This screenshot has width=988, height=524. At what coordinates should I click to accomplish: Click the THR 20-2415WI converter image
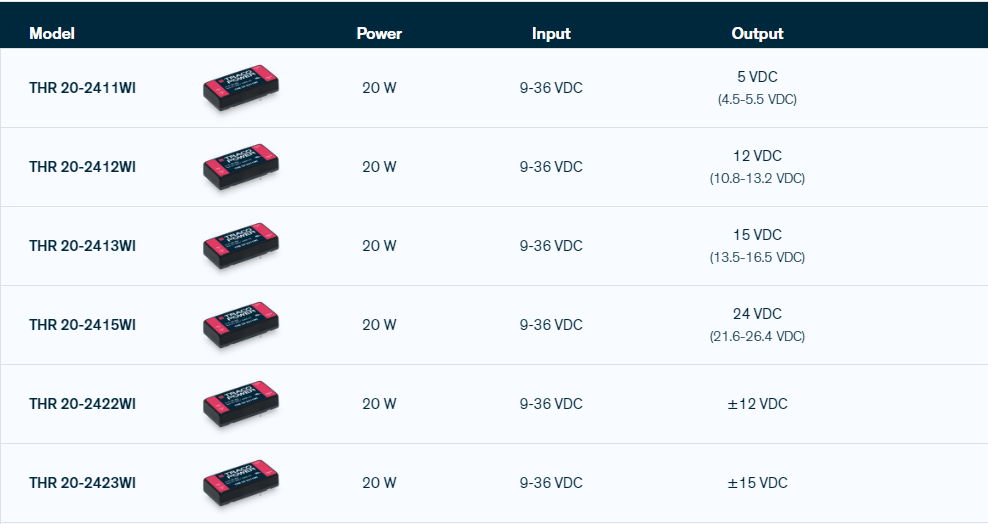240,325
